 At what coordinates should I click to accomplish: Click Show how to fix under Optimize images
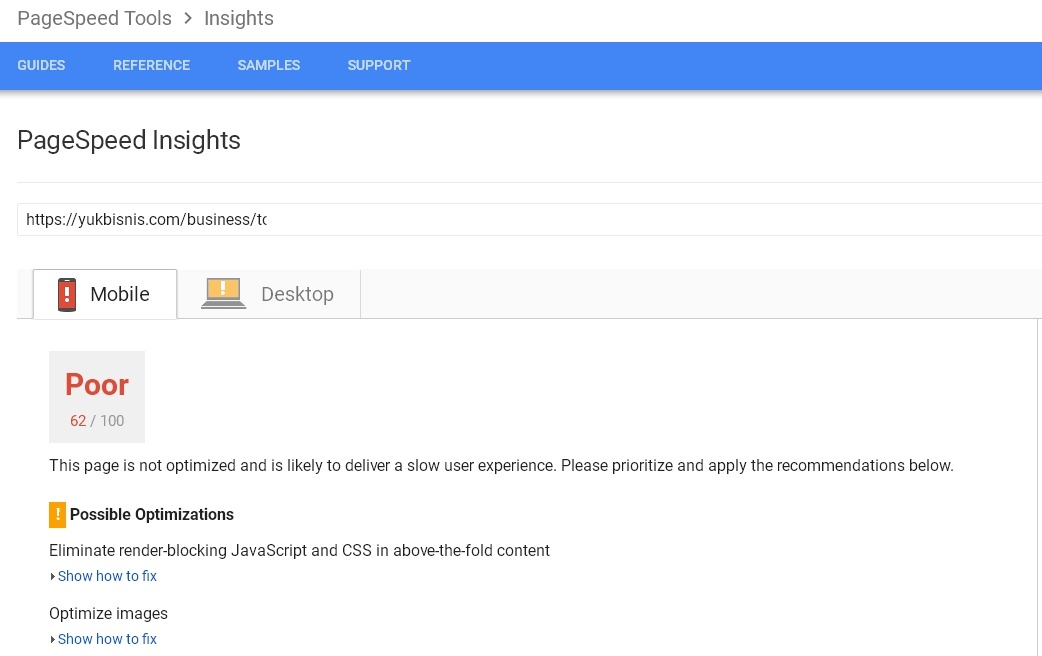click(x=107, y=639)
